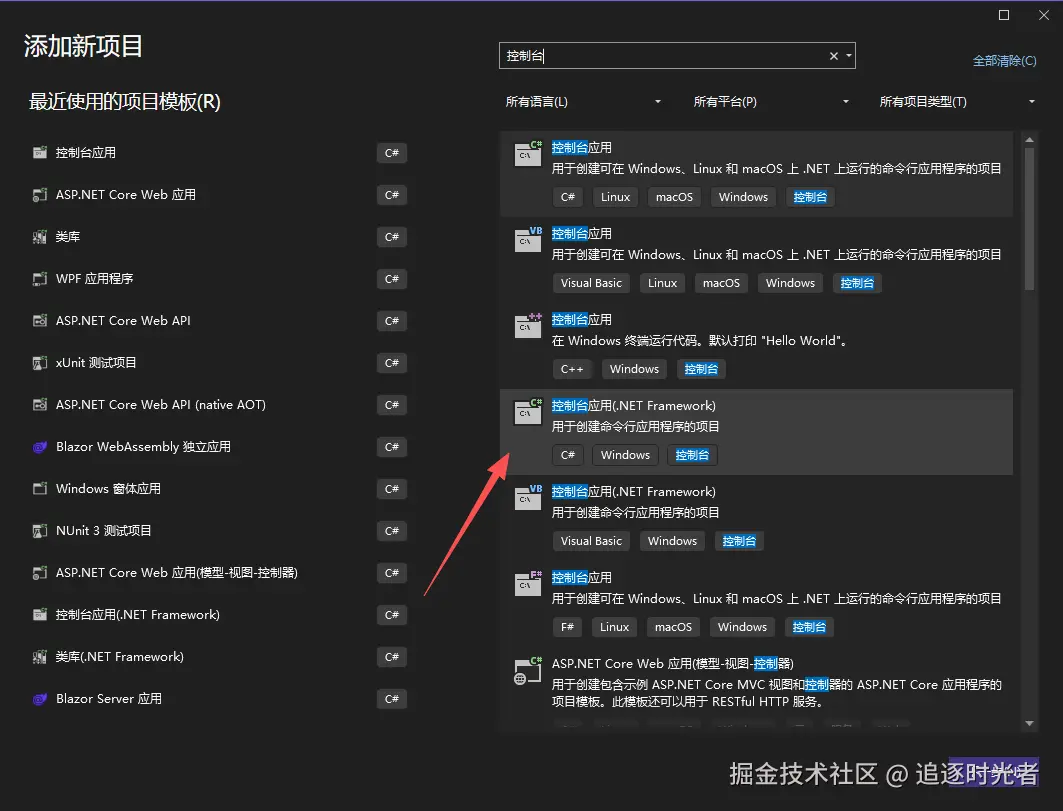Open the 所有语言(L) language filter
This screenshot has height=811, width=1063.
[x=583, y=102]
